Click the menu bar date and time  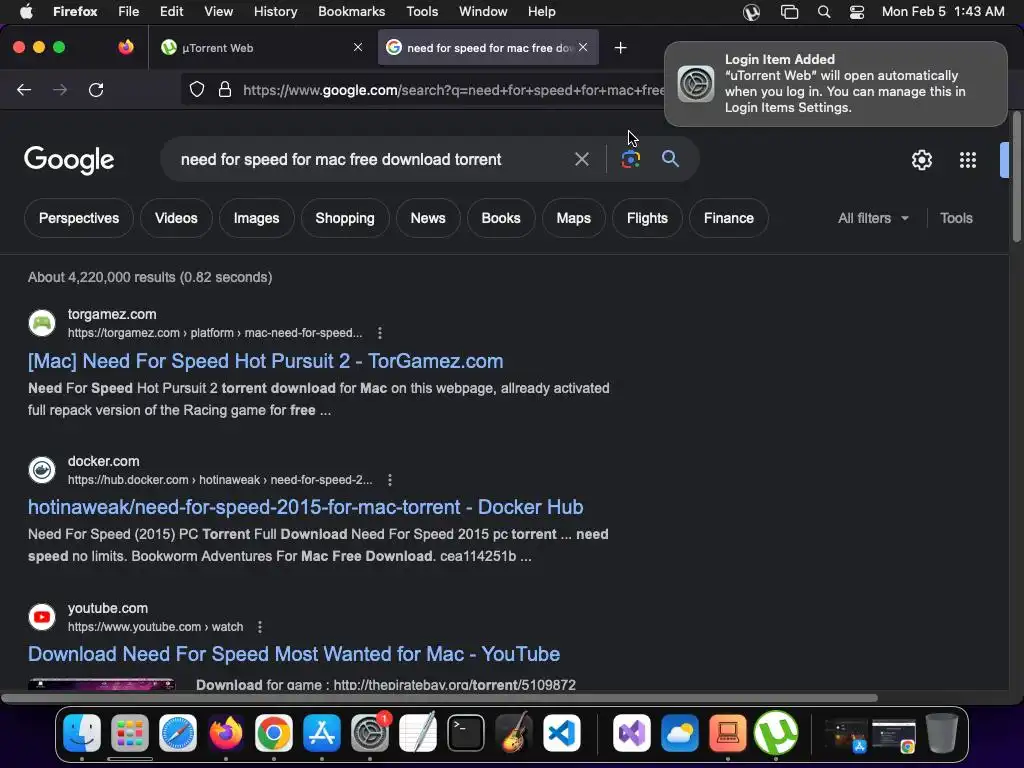coord(943,12)
